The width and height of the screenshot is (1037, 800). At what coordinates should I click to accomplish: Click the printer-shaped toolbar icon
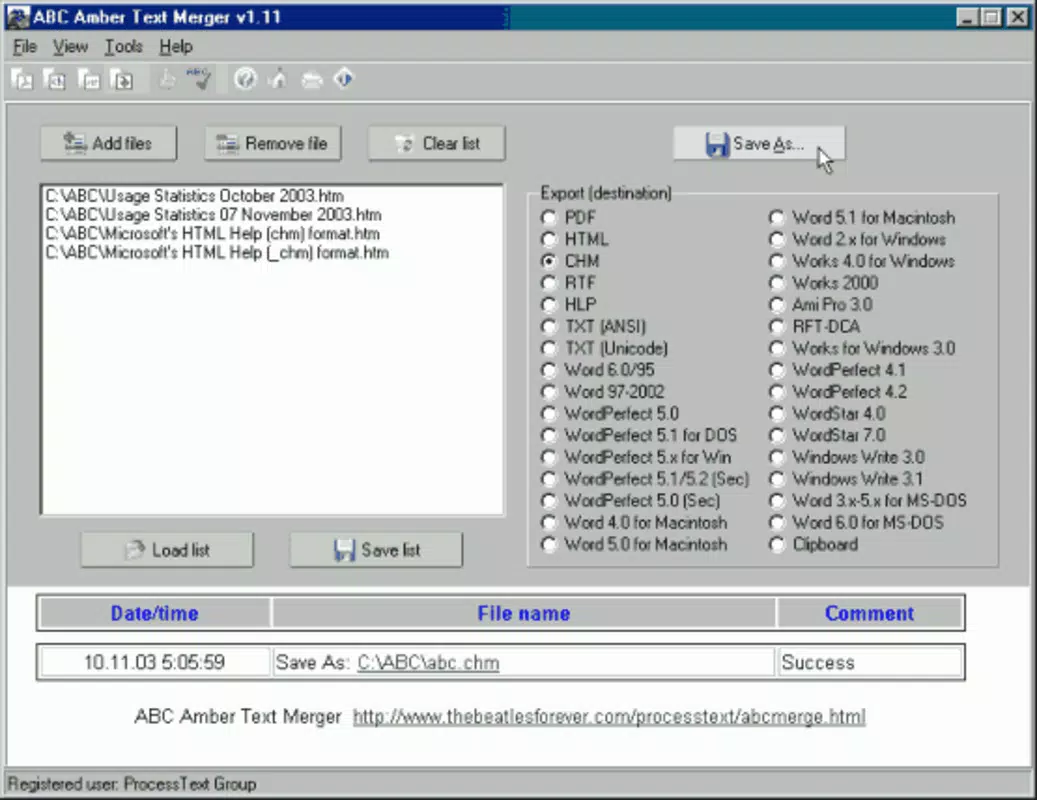click(311, 80)
